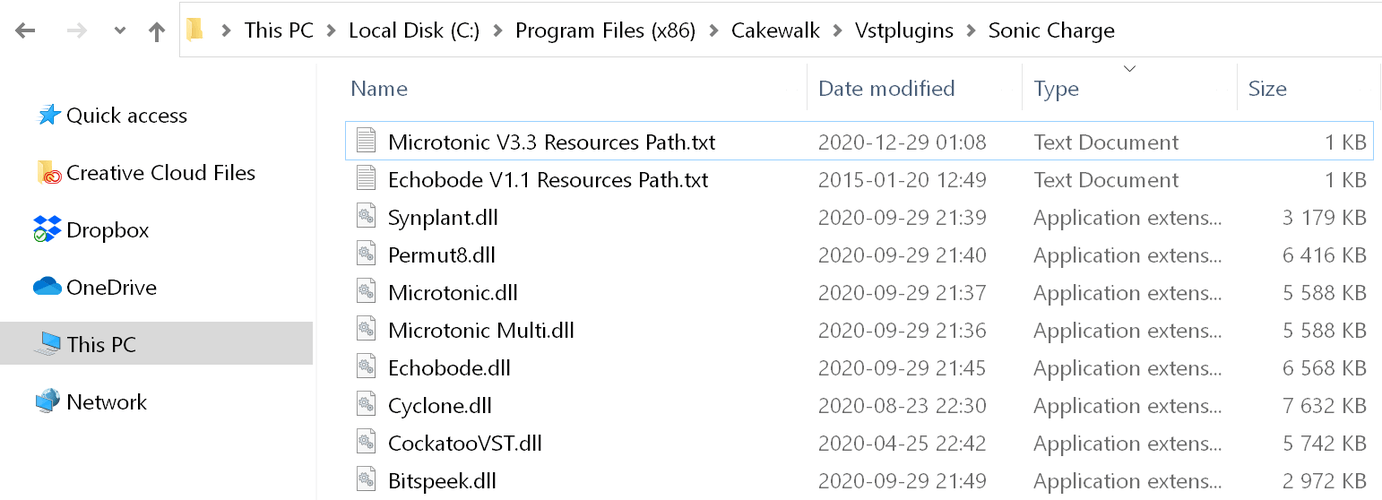Navigate to Vstplugins breadcrumb segment
1382x500 pixels.
902,31
